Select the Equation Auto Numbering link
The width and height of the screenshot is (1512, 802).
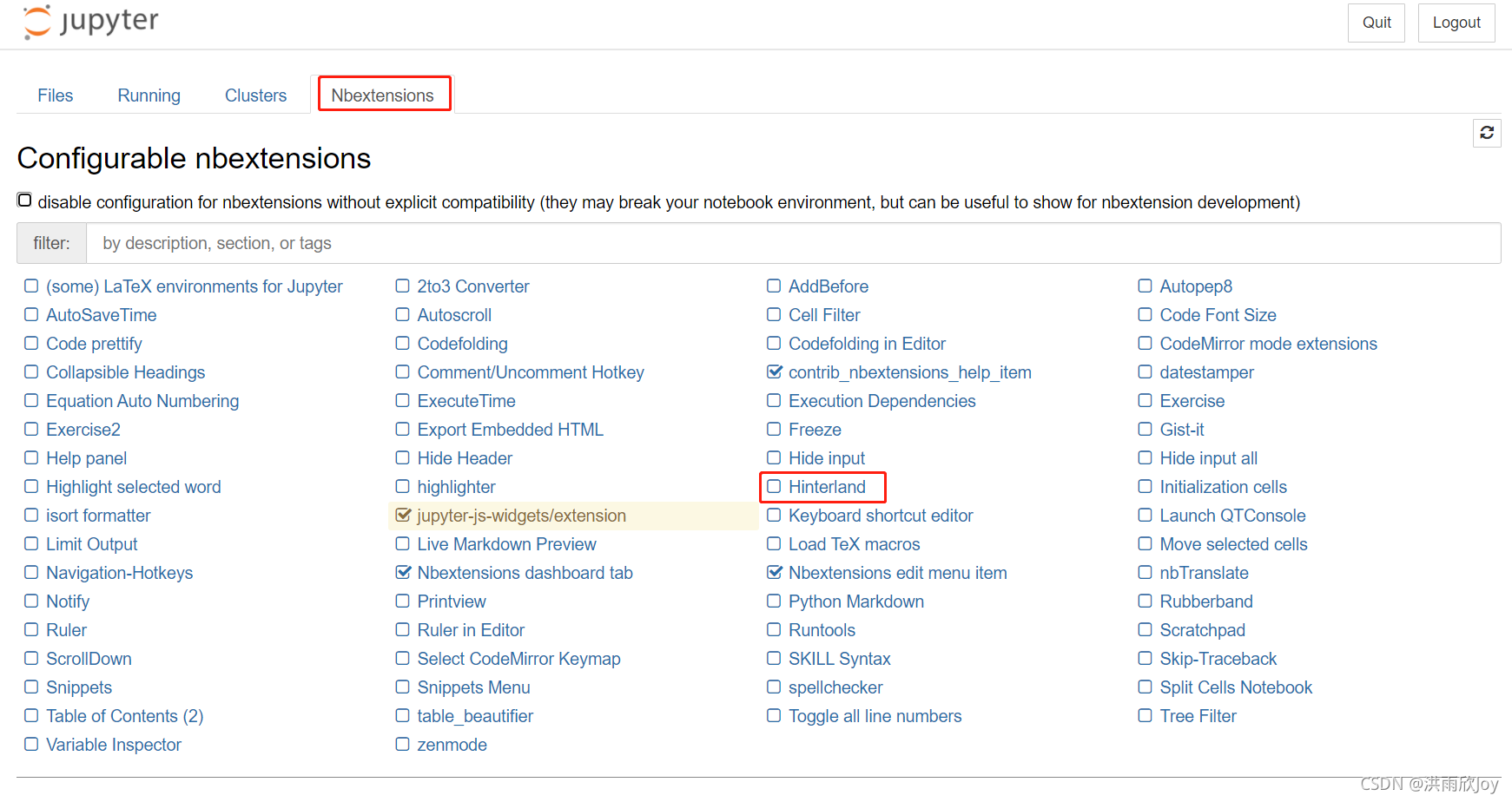point(142,401)
